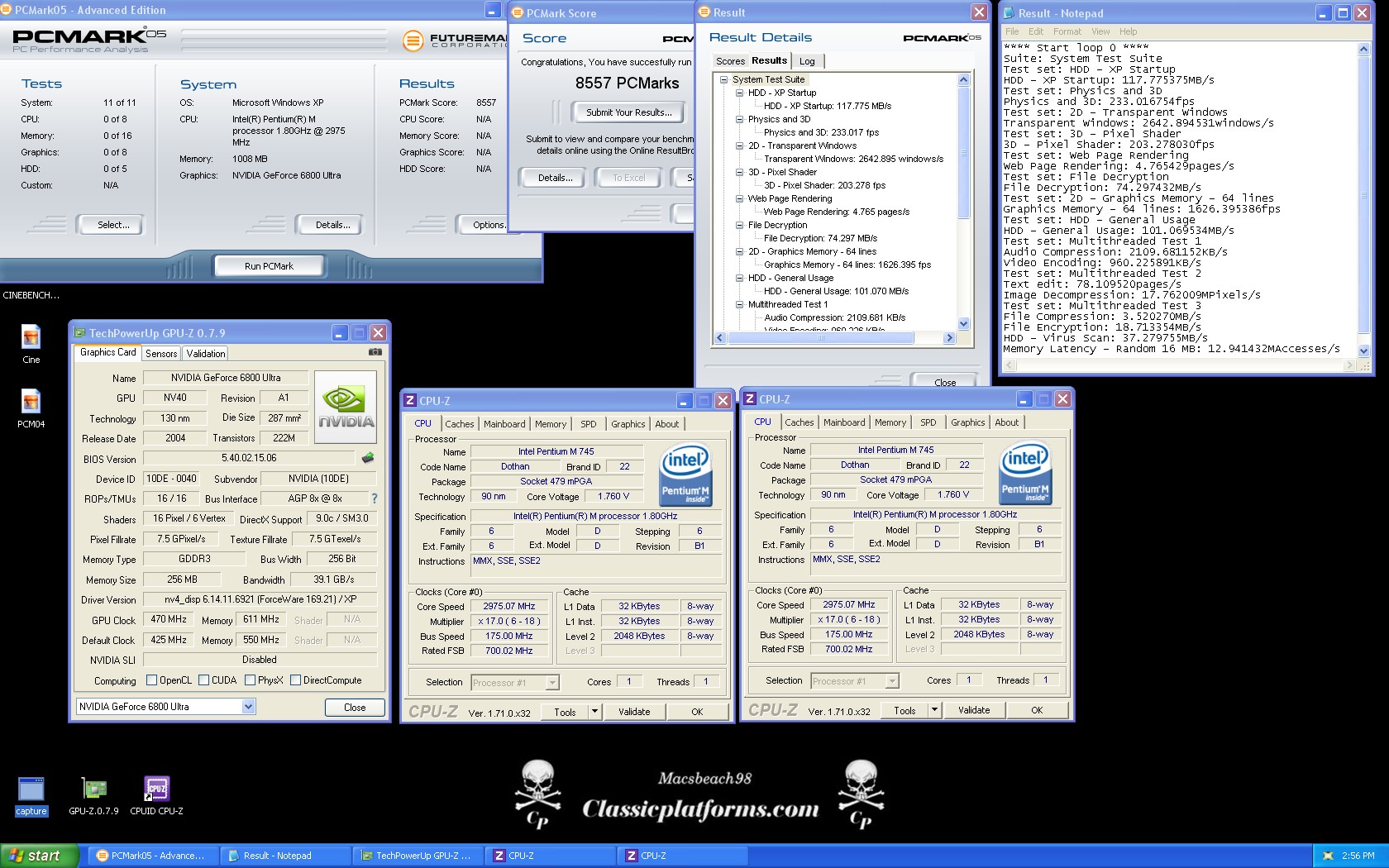Click the right CPU-Z title bar Z icon
Viewport: 1389px width, 868px height.
tap(750, 399)
